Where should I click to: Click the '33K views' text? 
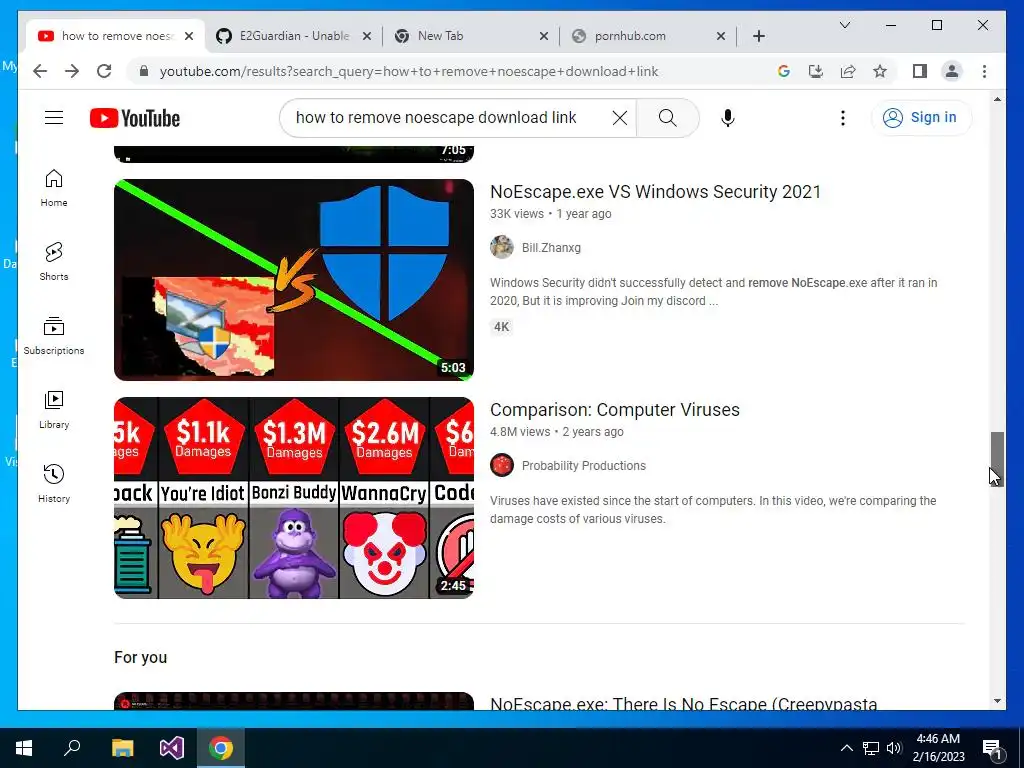pyautogui.click(x=517, y=214)
